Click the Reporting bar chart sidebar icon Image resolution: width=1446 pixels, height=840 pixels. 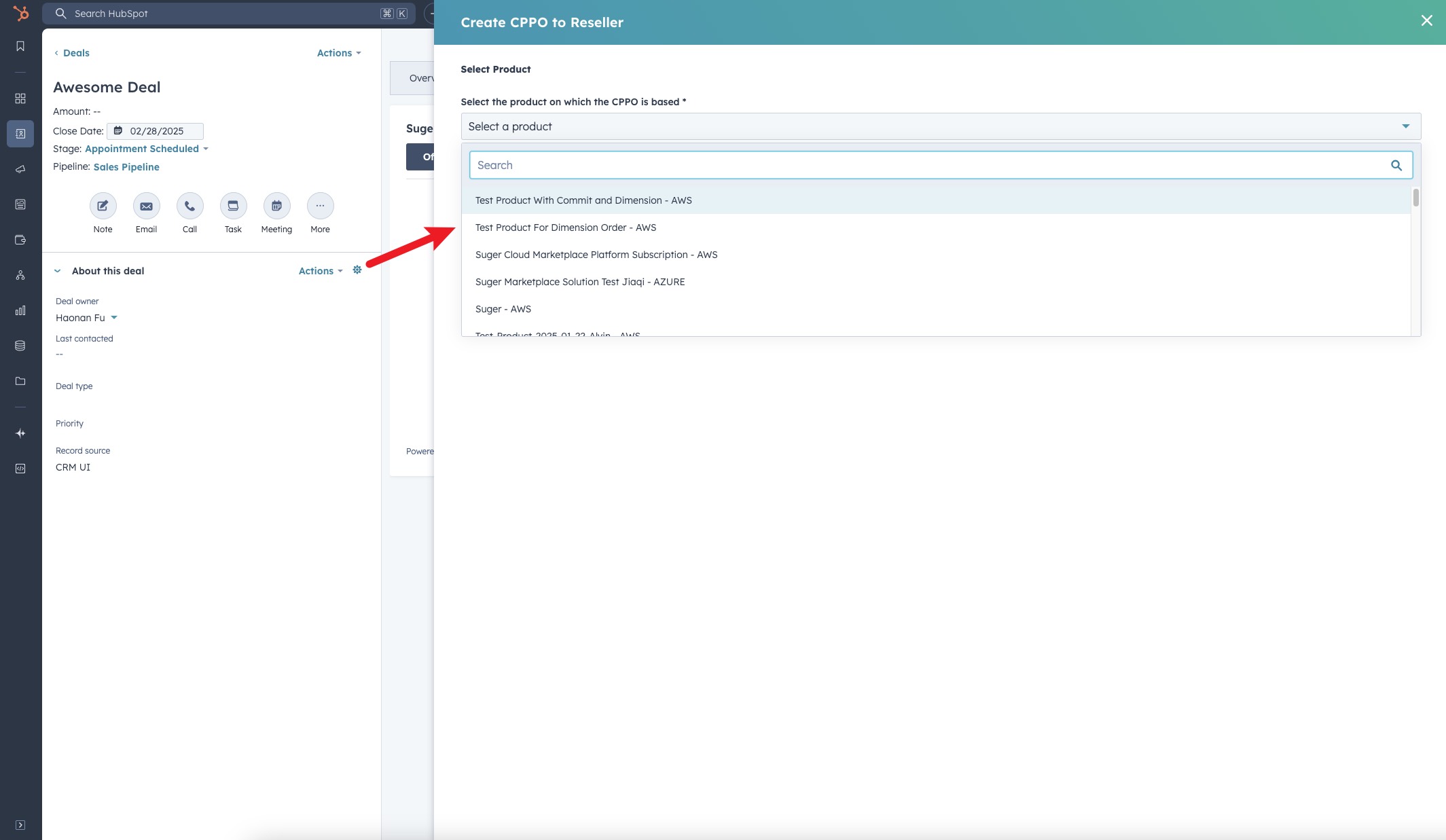20,310
